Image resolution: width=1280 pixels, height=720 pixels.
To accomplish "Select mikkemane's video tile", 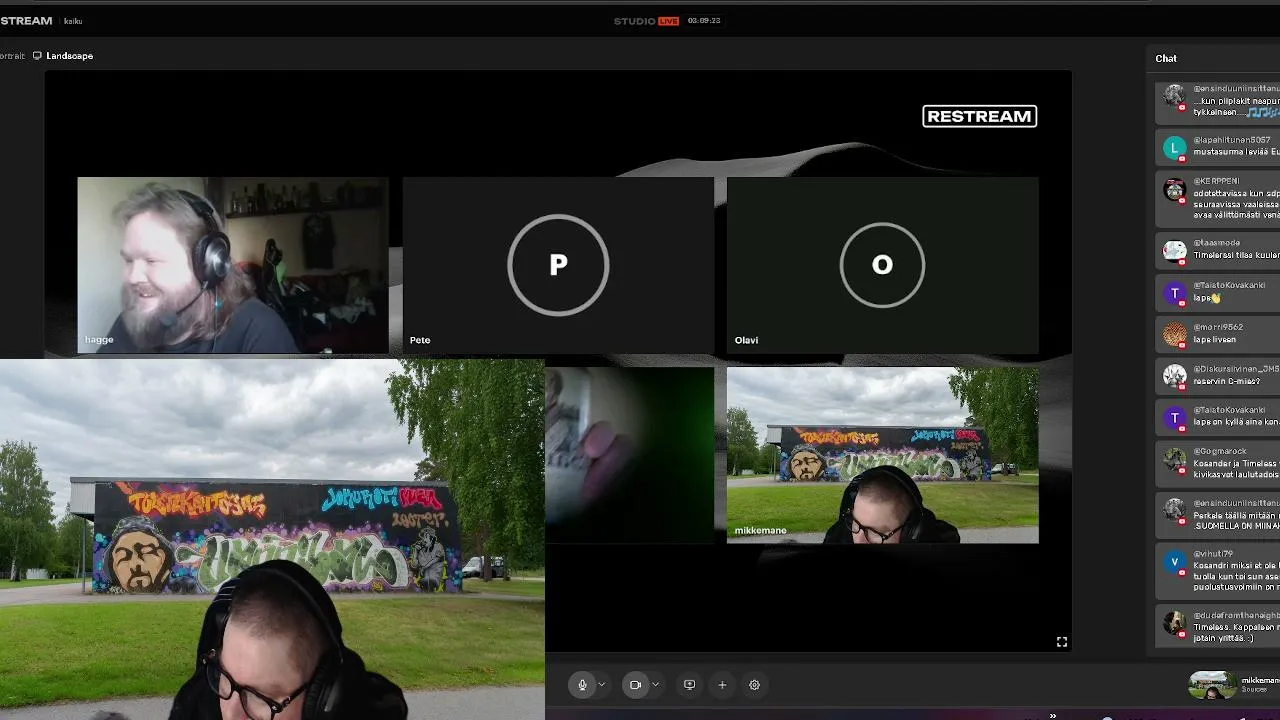I will (x=883, y=455).
